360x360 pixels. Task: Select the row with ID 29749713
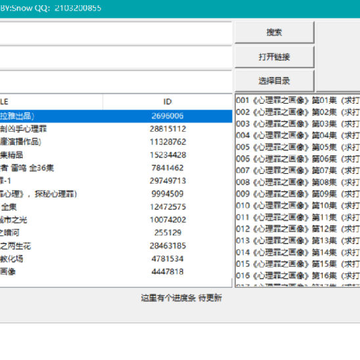116,181
